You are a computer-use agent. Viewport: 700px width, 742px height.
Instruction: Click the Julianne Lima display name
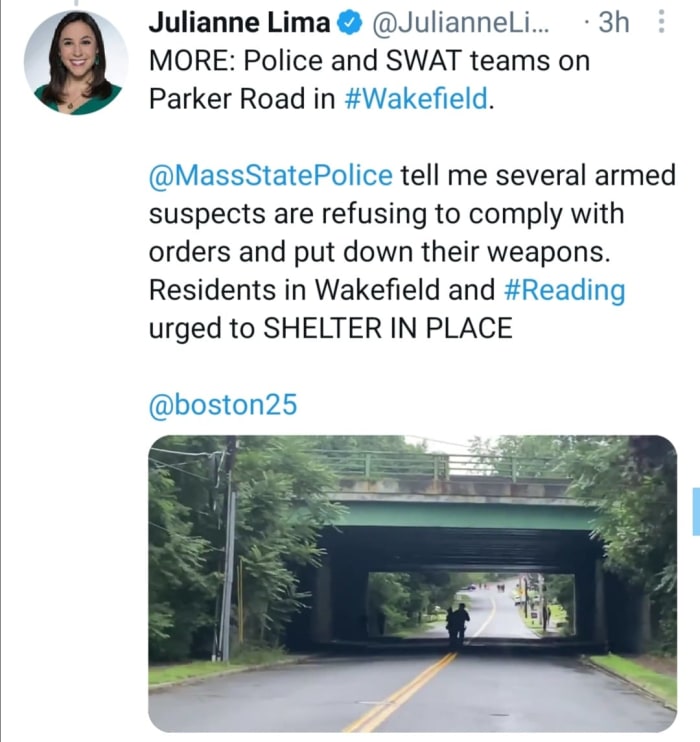click(239, 22)
